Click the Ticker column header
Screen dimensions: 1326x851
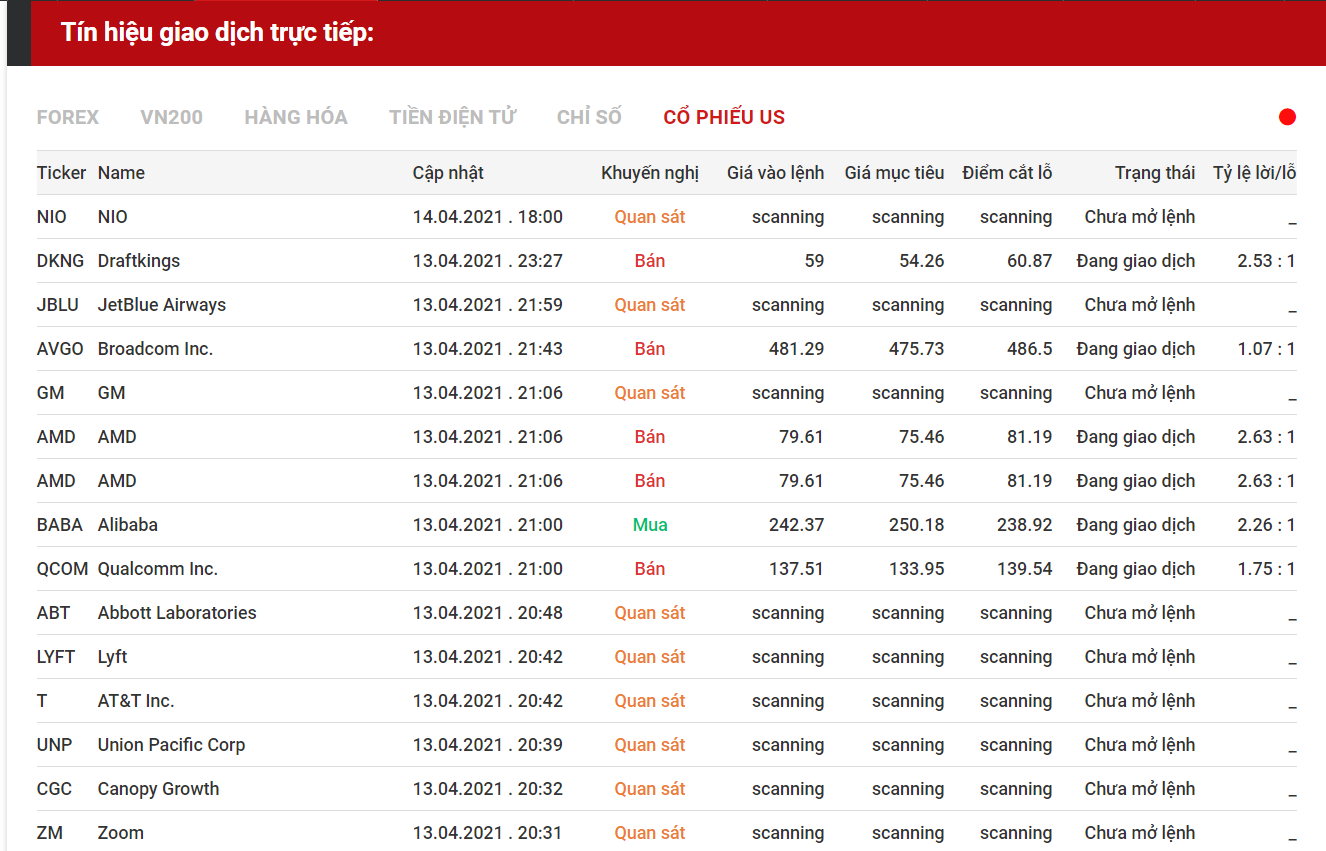click(62, 173)
